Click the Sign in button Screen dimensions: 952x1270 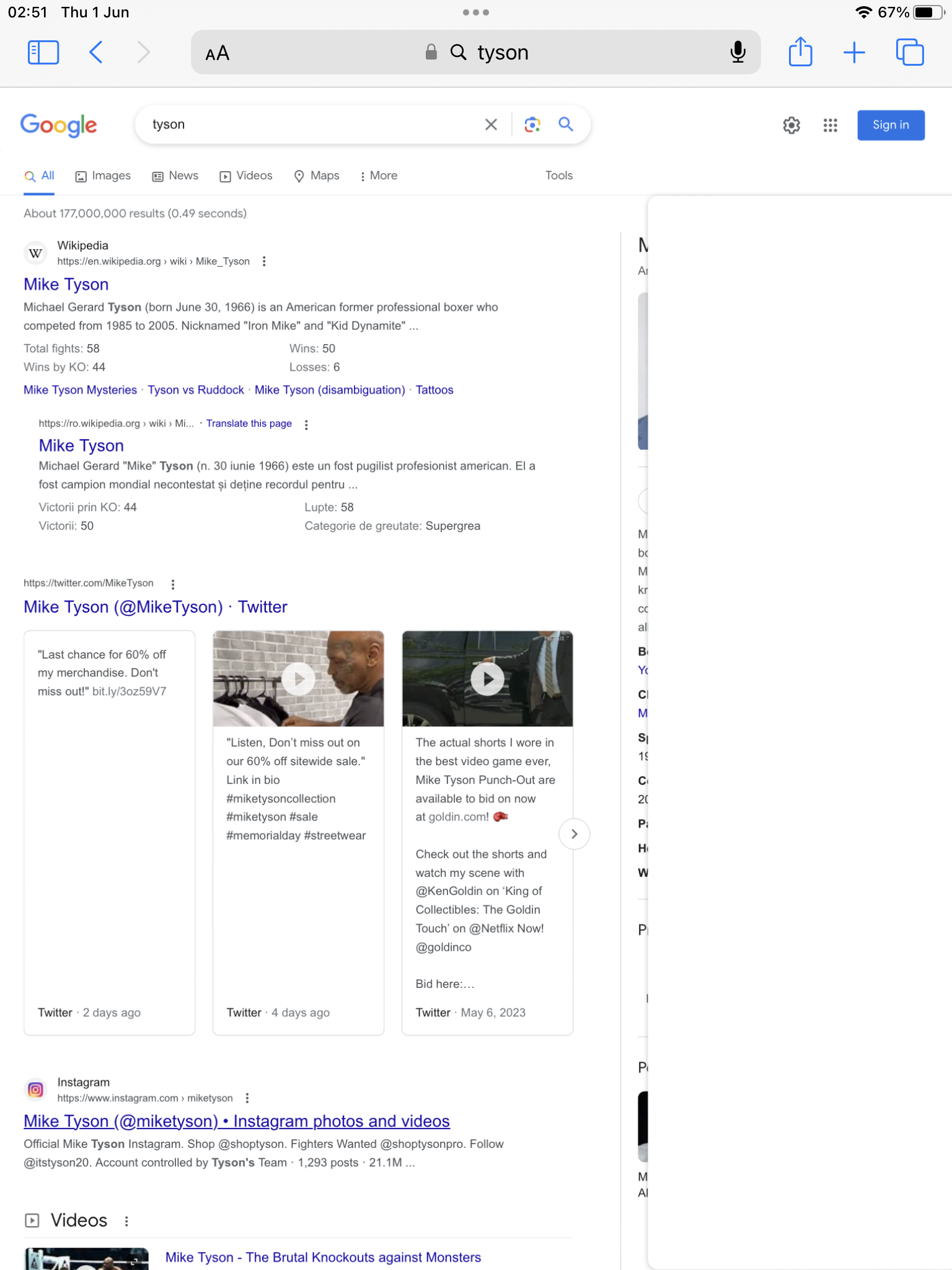891,125
